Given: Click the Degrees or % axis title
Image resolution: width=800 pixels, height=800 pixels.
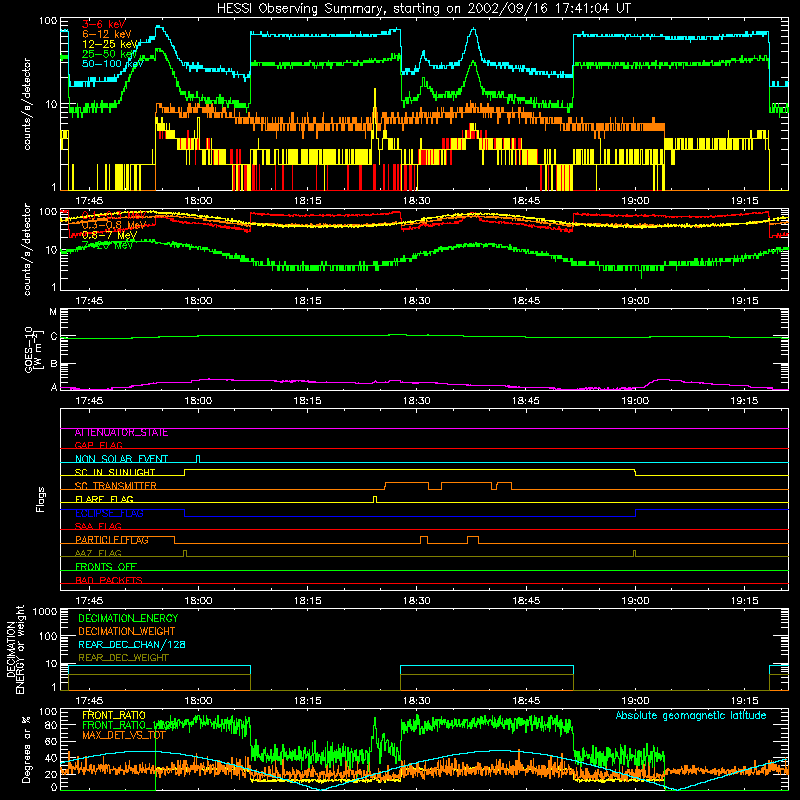Looking at the screenshot, I should (x=26, y=749).
